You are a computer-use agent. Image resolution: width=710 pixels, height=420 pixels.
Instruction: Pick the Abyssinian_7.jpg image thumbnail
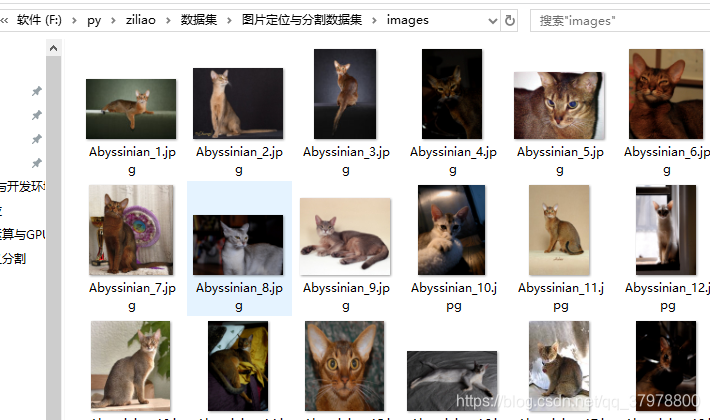[x=131, y=230]
